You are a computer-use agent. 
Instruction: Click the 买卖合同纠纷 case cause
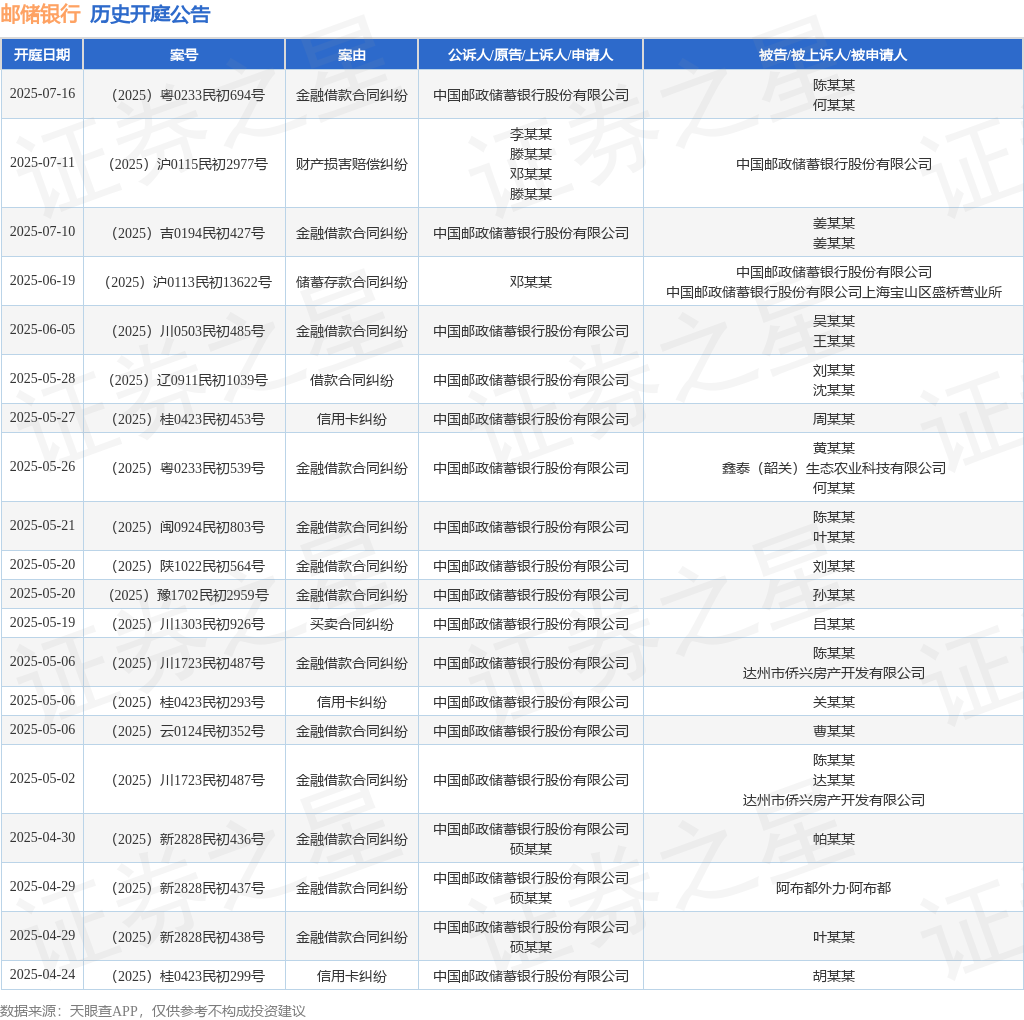pos(351,624)
